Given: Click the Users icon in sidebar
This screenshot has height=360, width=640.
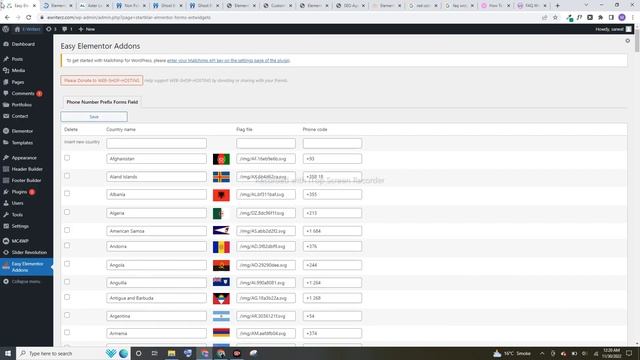Looking at the screenshot, I should (x=6, y=203).
